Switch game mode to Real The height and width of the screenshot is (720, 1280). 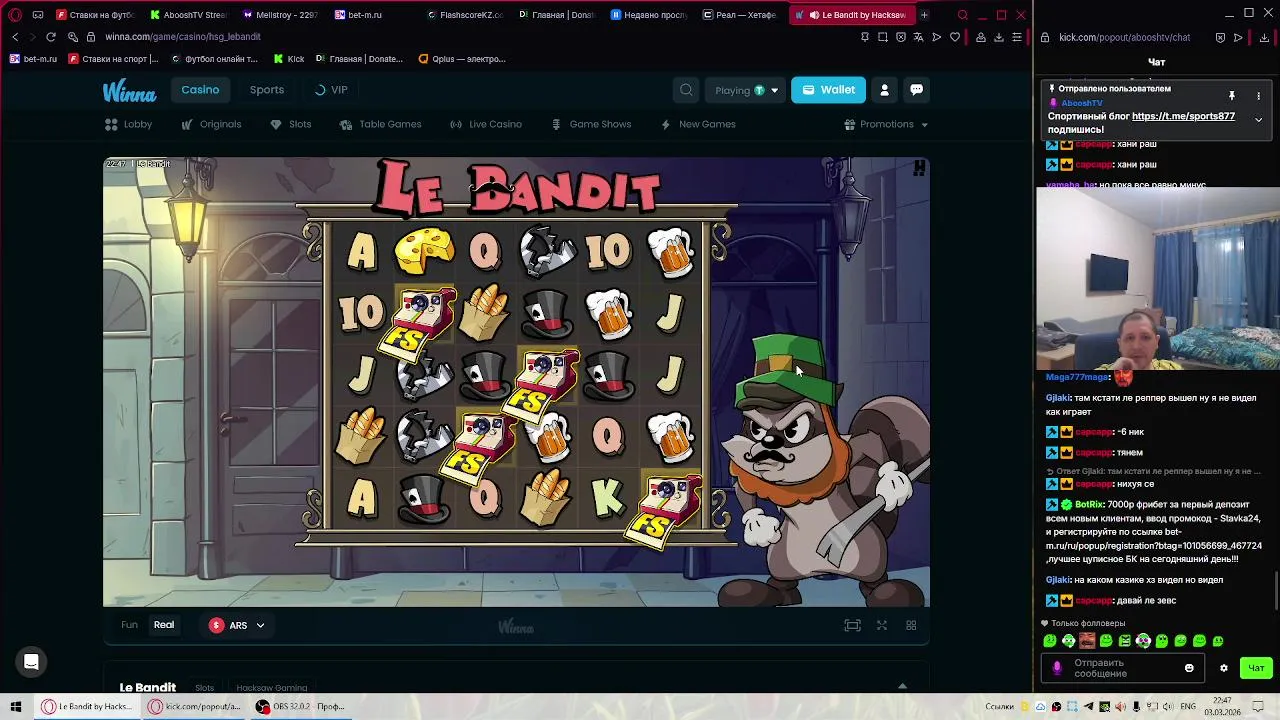click(164, 625)
